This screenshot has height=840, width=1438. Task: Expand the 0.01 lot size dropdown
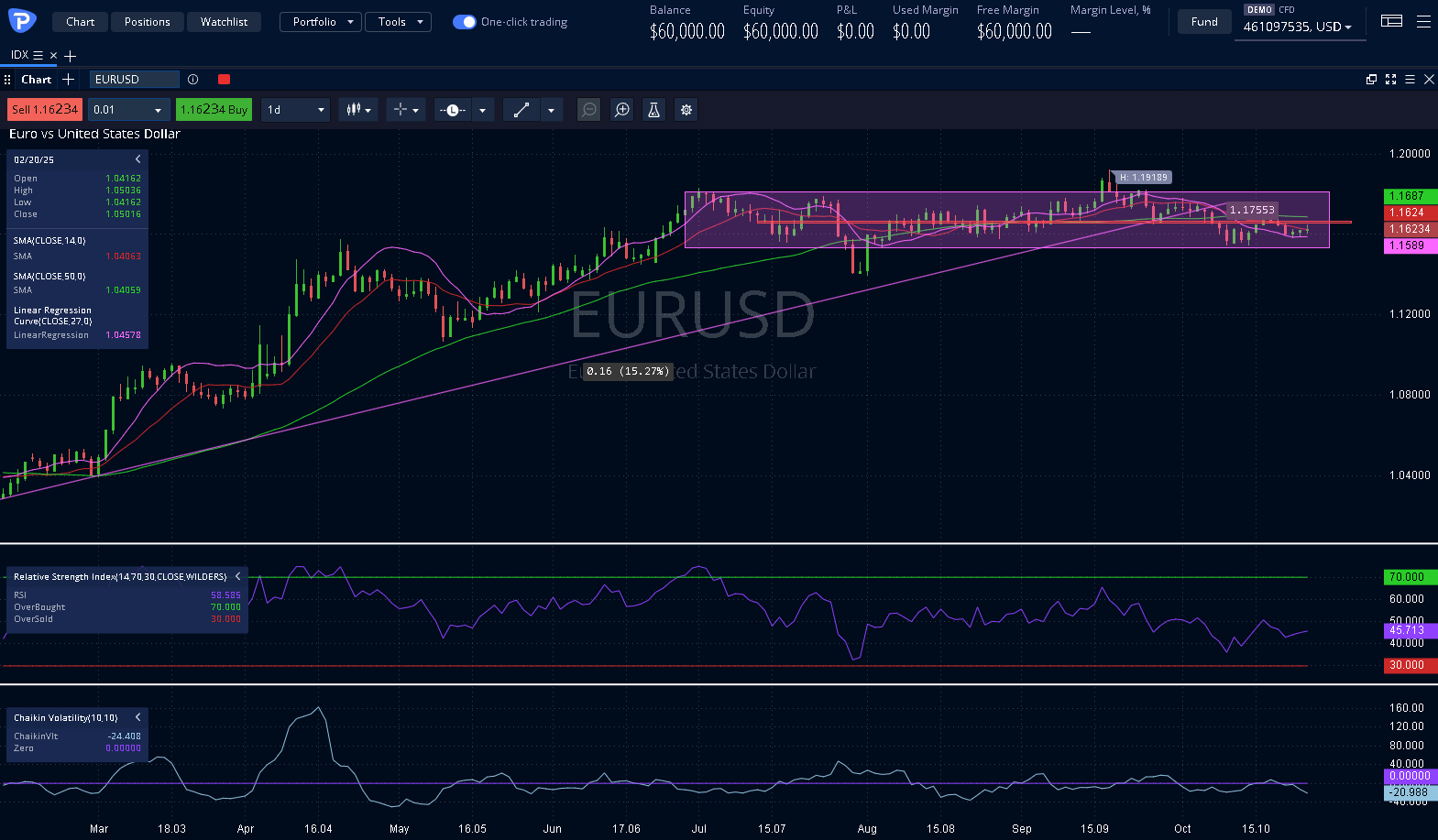129,110
